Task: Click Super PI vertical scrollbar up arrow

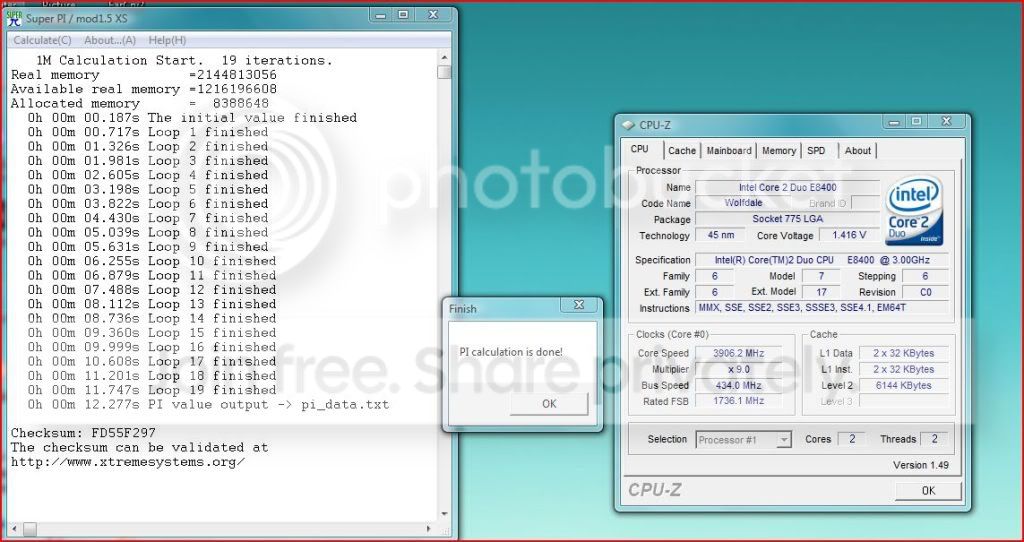Action: (x=445, y=57)
